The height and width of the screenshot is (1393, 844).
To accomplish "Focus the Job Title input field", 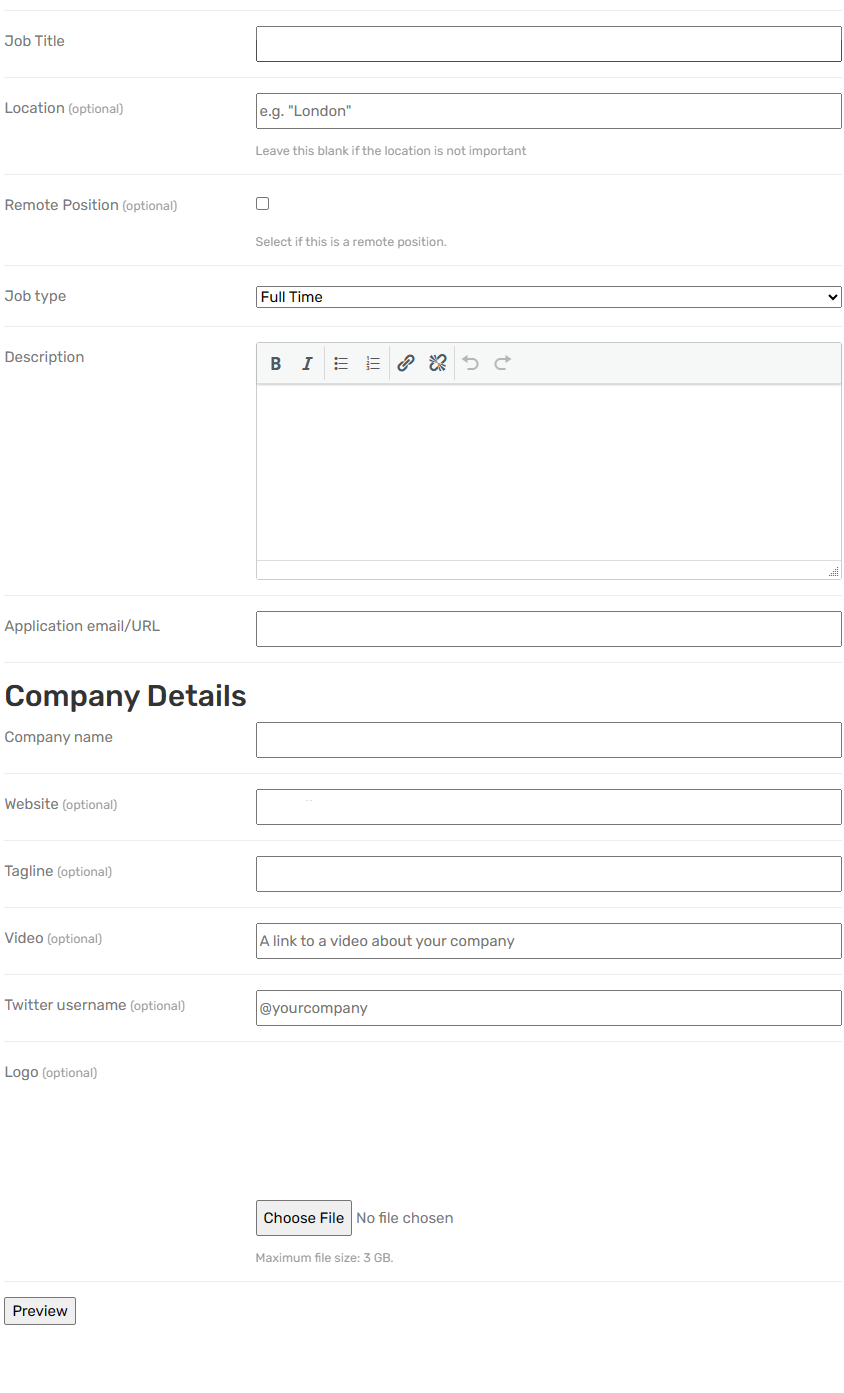I will (x=548, y=44).
